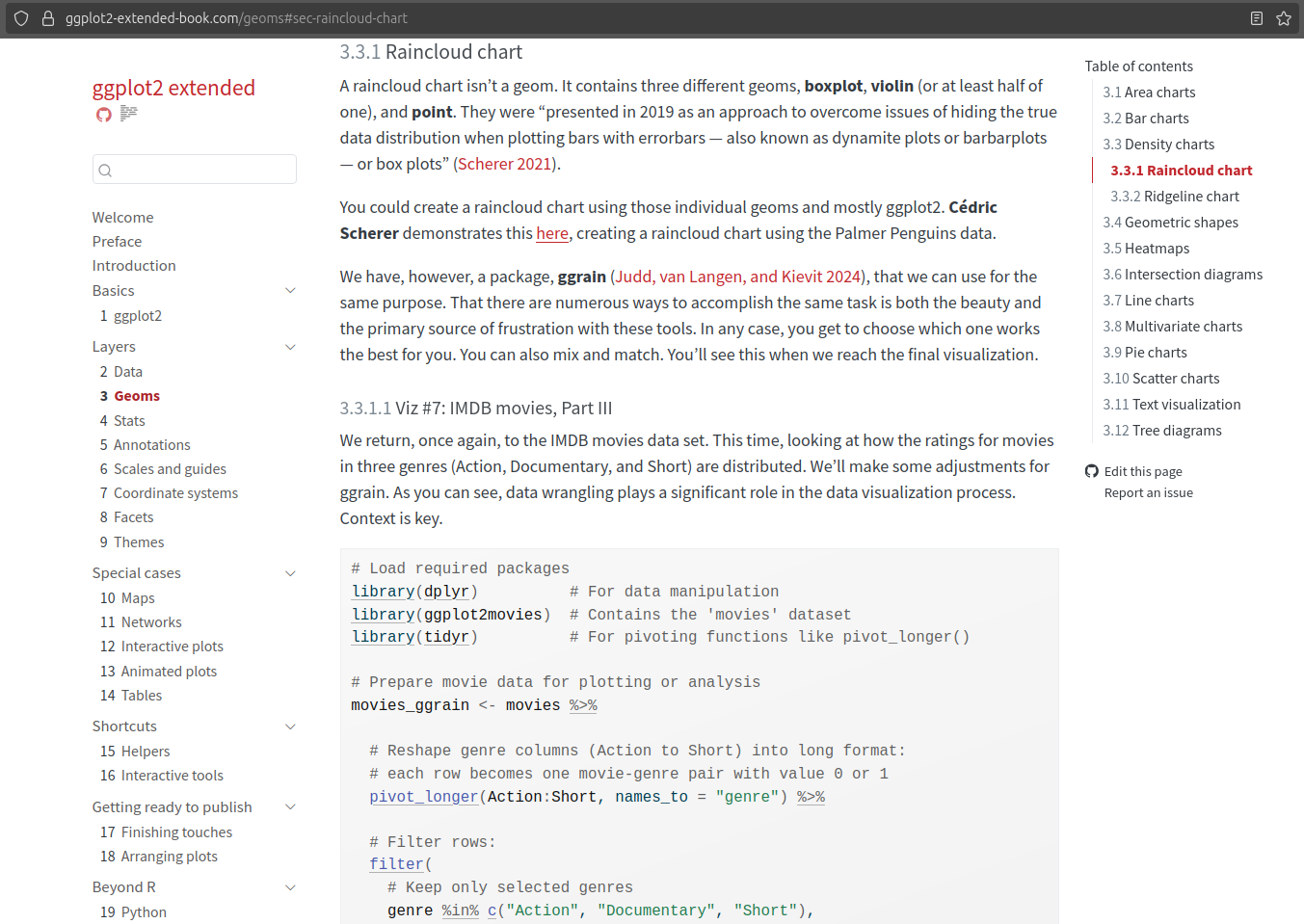The height and width of the screenshot is (924, 1304).
Task: Follow the Scherer 2021 citation link
Action: coord(504,164)
